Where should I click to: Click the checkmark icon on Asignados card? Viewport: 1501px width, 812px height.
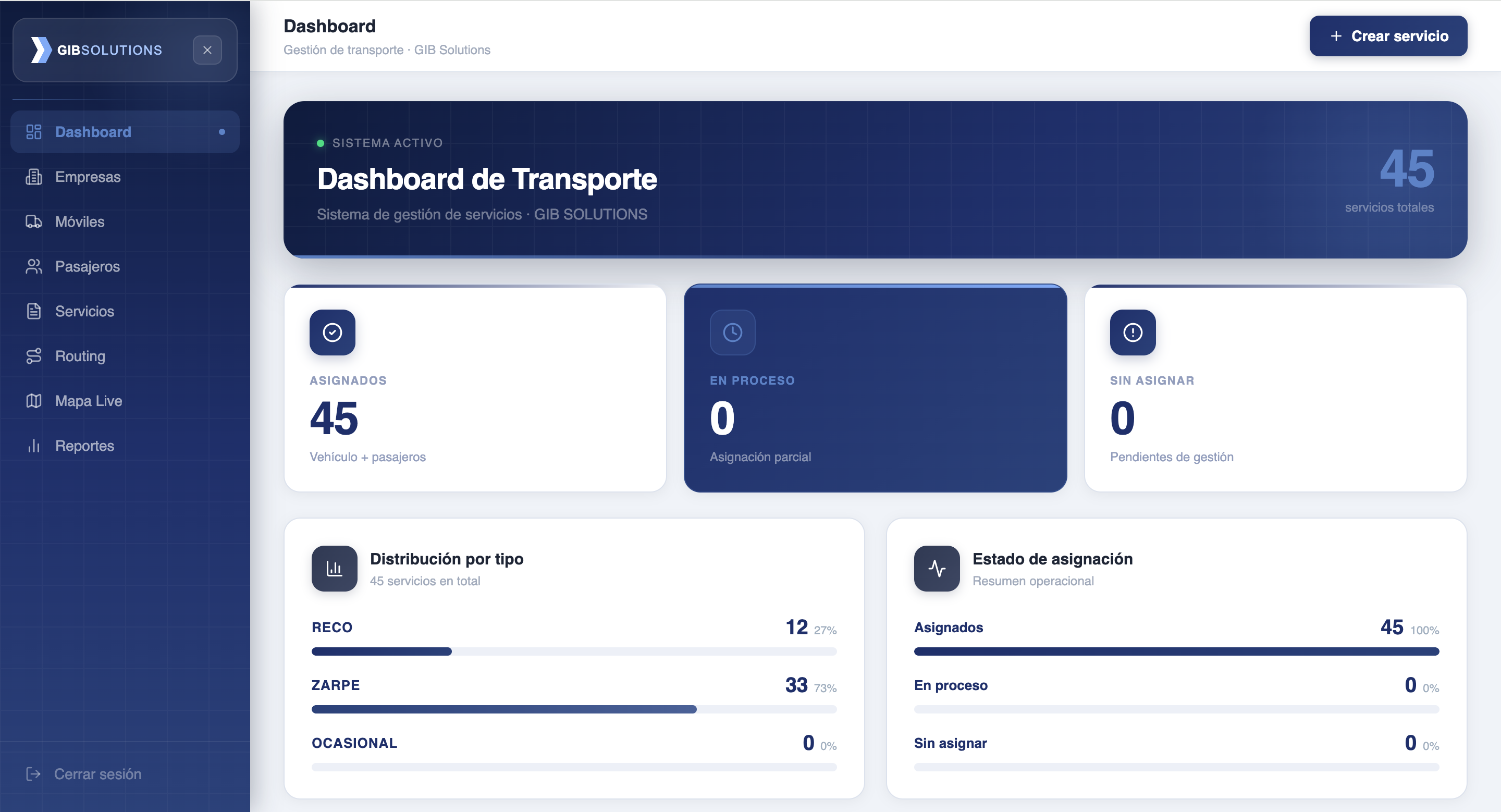point(332,332)
